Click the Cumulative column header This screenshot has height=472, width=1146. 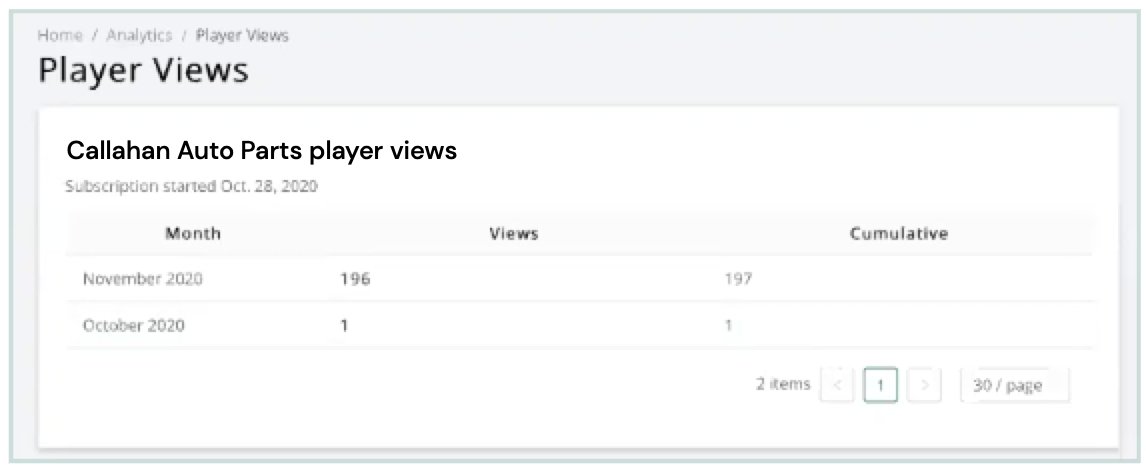pos(899,233)
